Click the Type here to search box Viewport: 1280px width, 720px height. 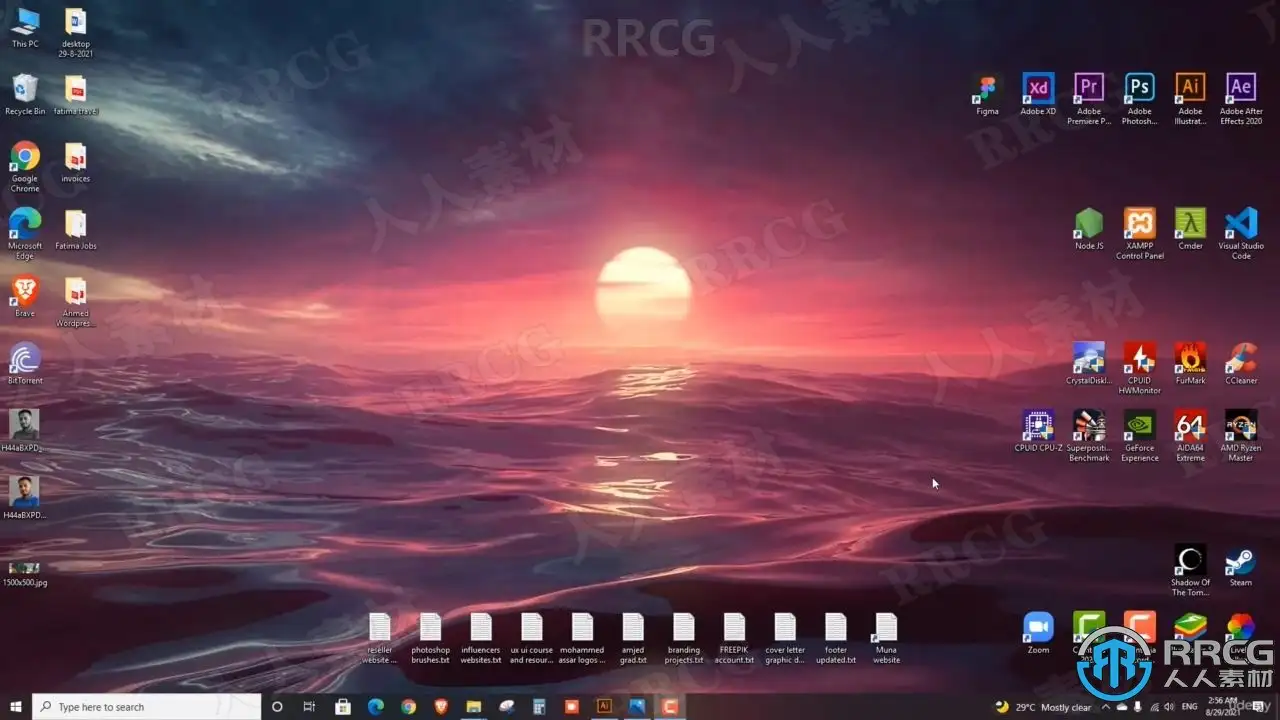coord(146,707)
